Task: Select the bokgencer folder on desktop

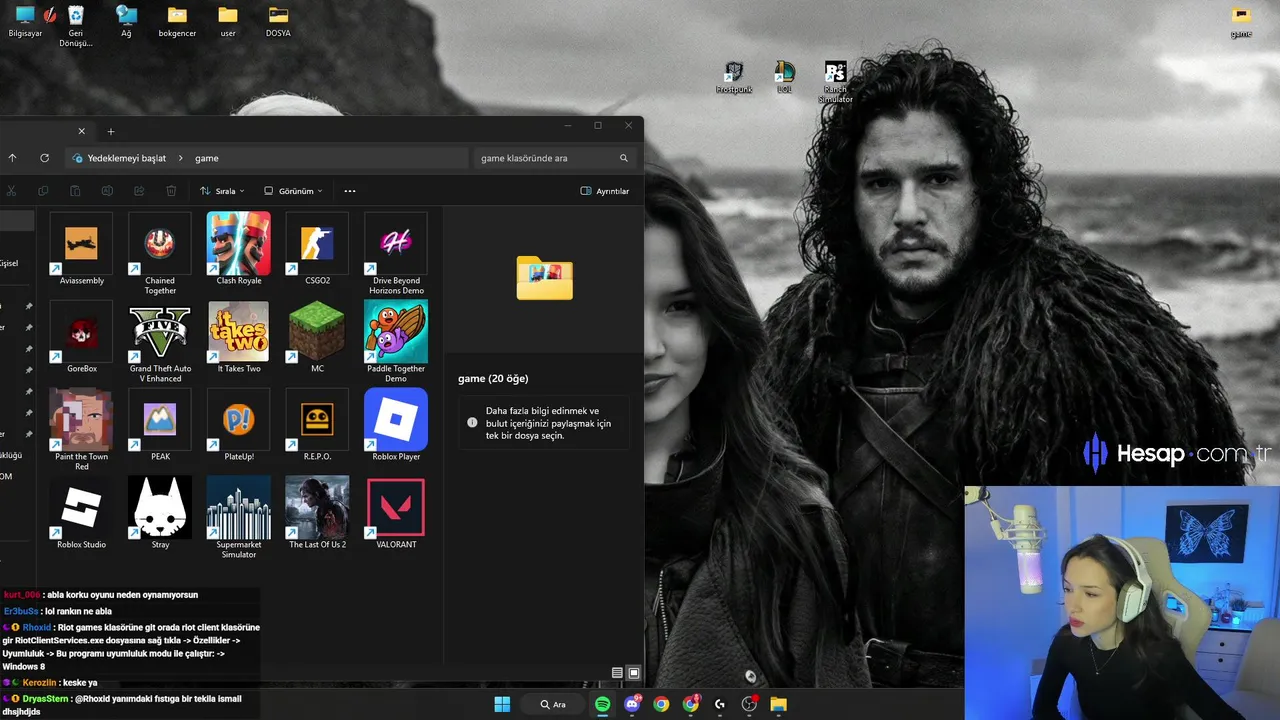Action: tap(177, 22)
